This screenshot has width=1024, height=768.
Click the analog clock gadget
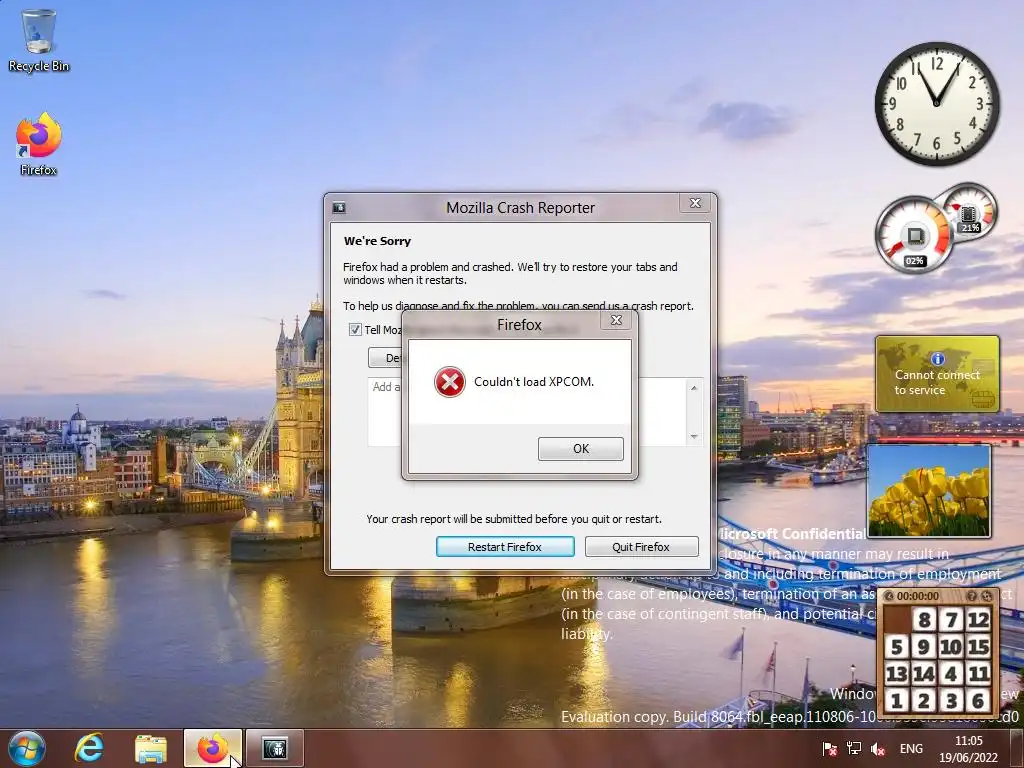937,103
